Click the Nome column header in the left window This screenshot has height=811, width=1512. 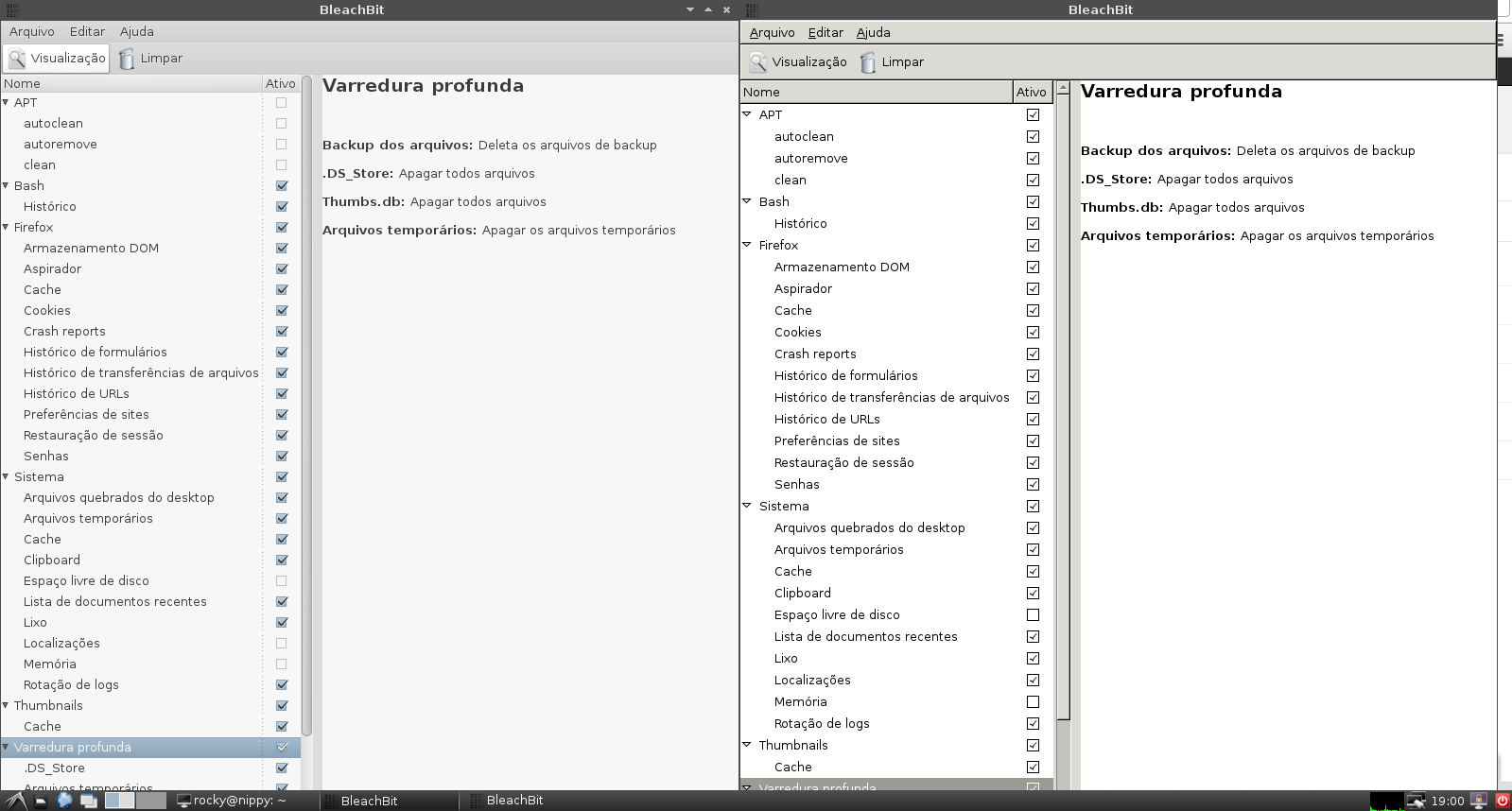130,83
